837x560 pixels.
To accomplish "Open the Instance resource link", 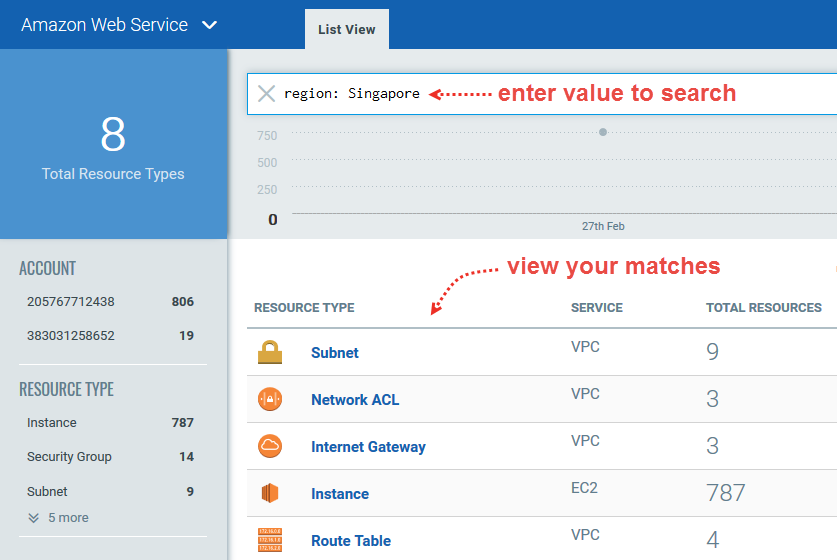I will (x=340, y=494).
